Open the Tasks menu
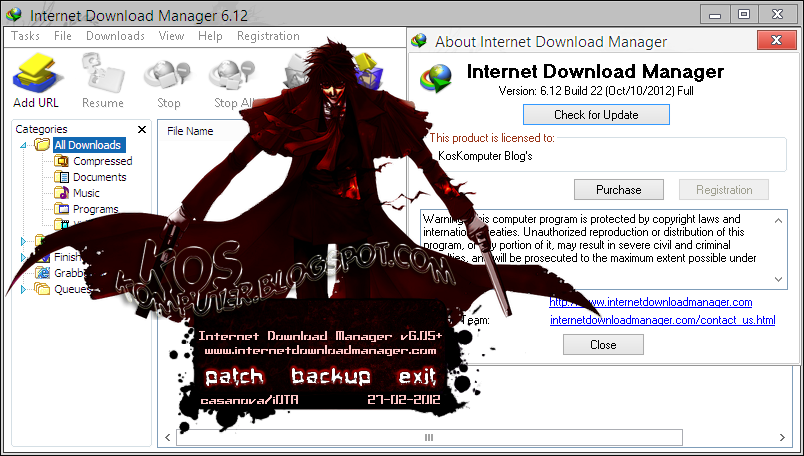The width and height of the screenshot is (804, 456). [x=25, y=36]
